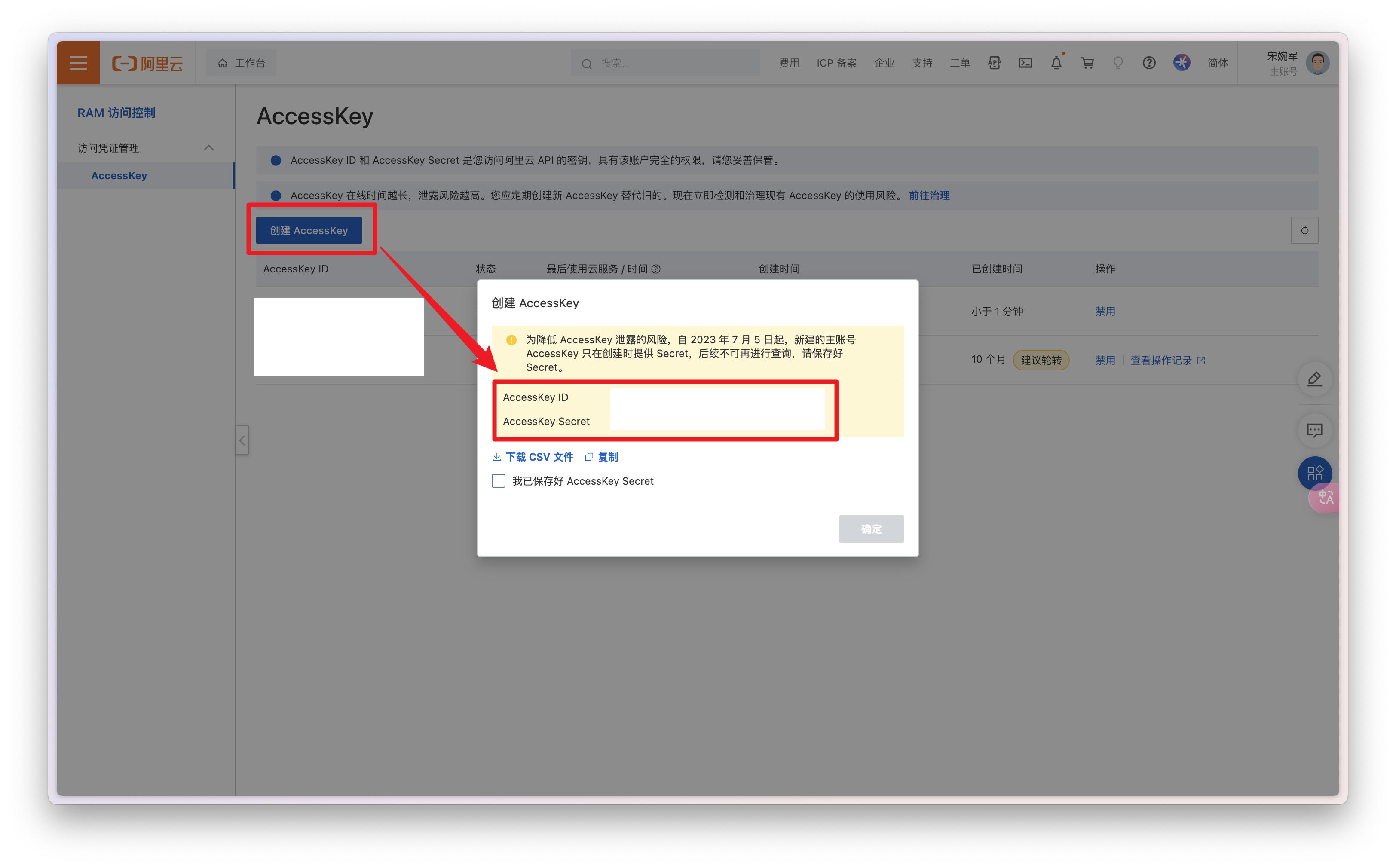
Task: Click the RAM 访问控制 sidebar title
Action: pos(116,113)
